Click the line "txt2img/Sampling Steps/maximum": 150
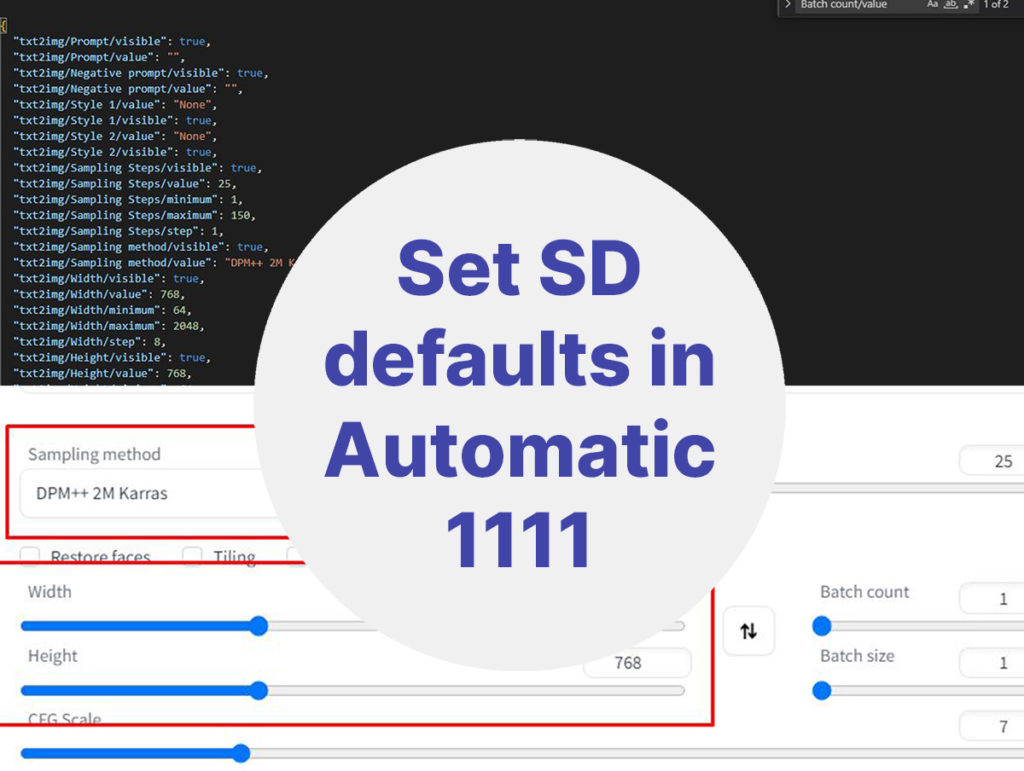 pos(134,215)
